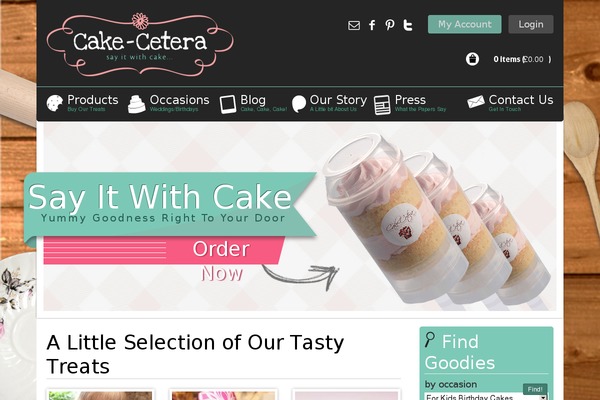
Task: Click the envelope icon beside Contact Us
Action: 476,102
